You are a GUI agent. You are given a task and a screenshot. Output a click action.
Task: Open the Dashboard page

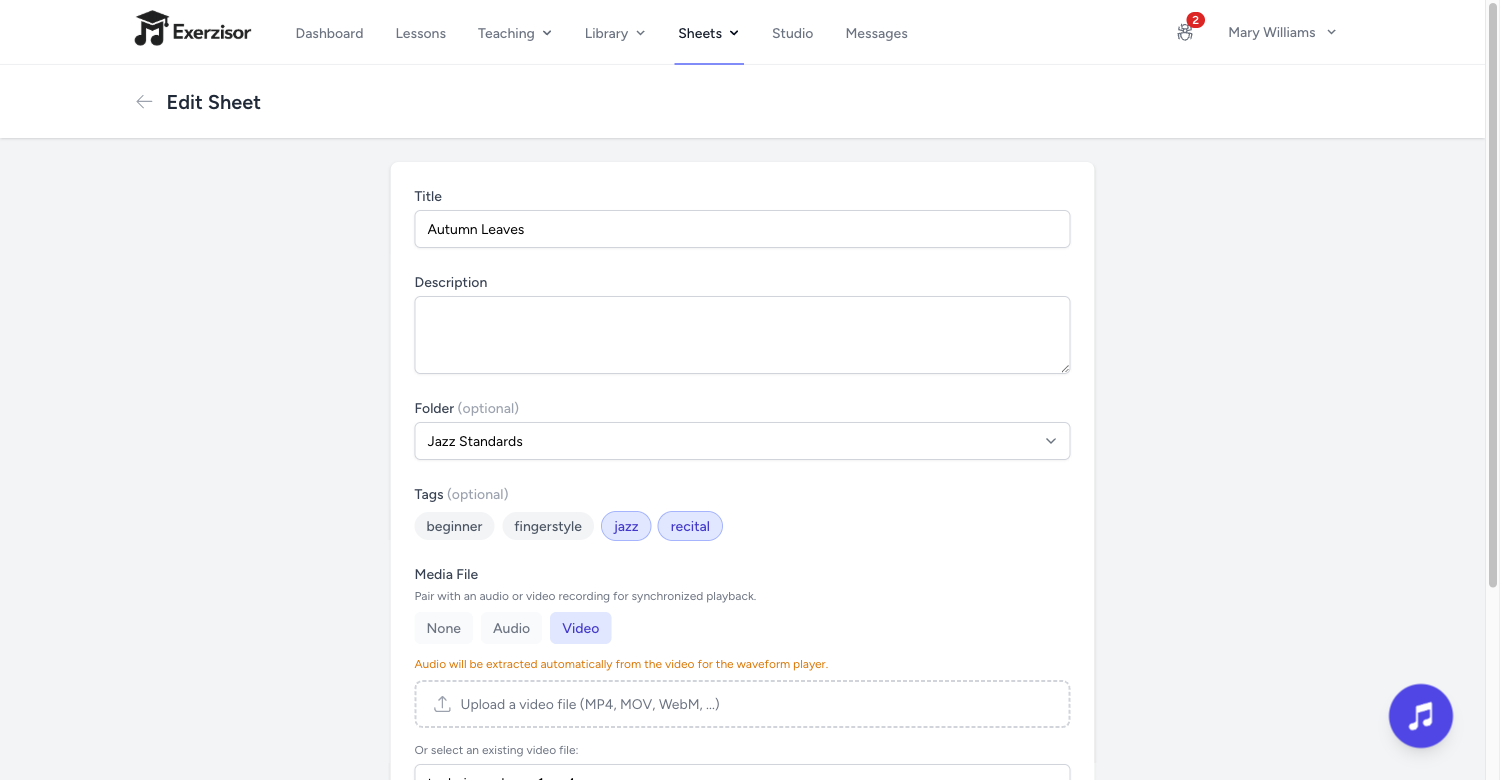point(329,33)
